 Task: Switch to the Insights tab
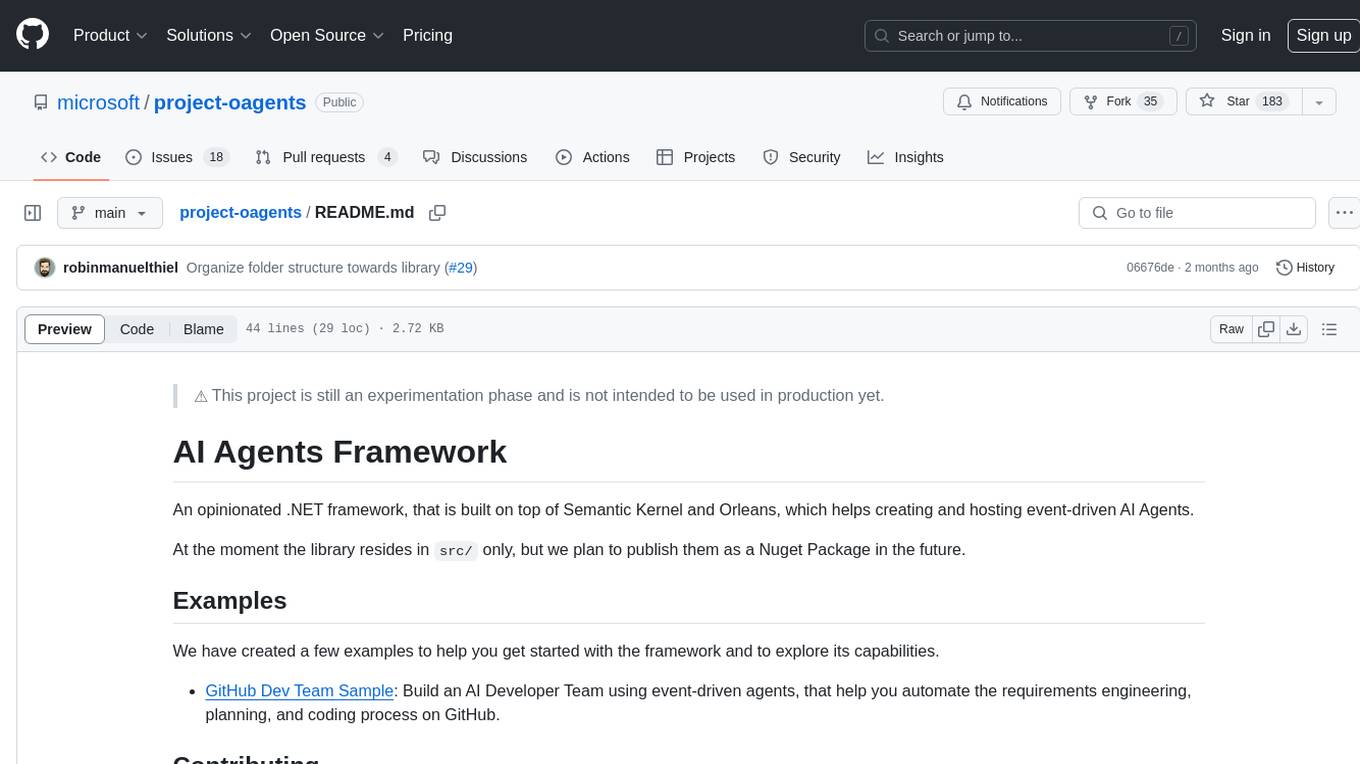905,157
